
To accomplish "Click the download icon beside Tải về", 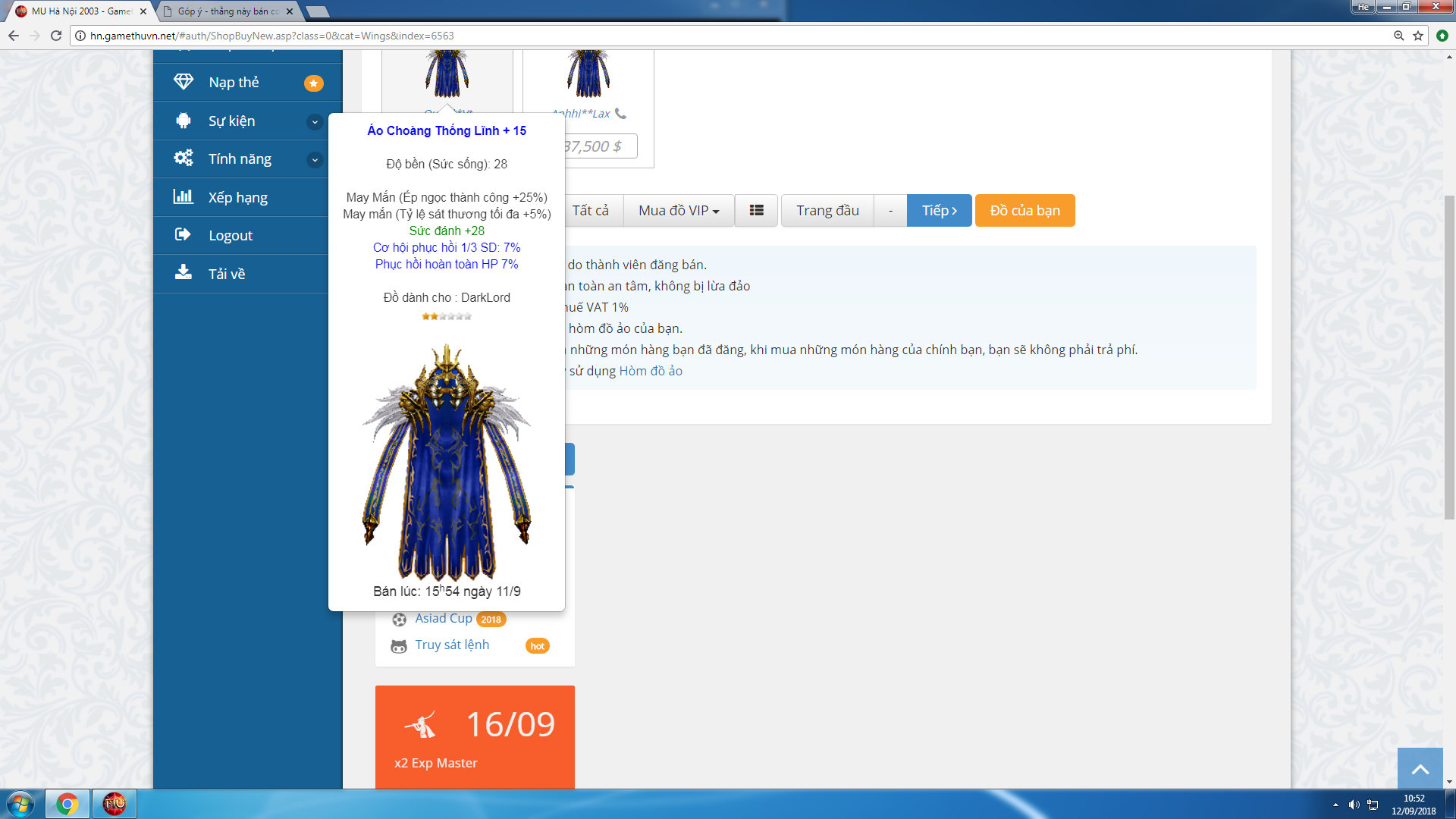I will pyautogui.click(x=184, y=272).
